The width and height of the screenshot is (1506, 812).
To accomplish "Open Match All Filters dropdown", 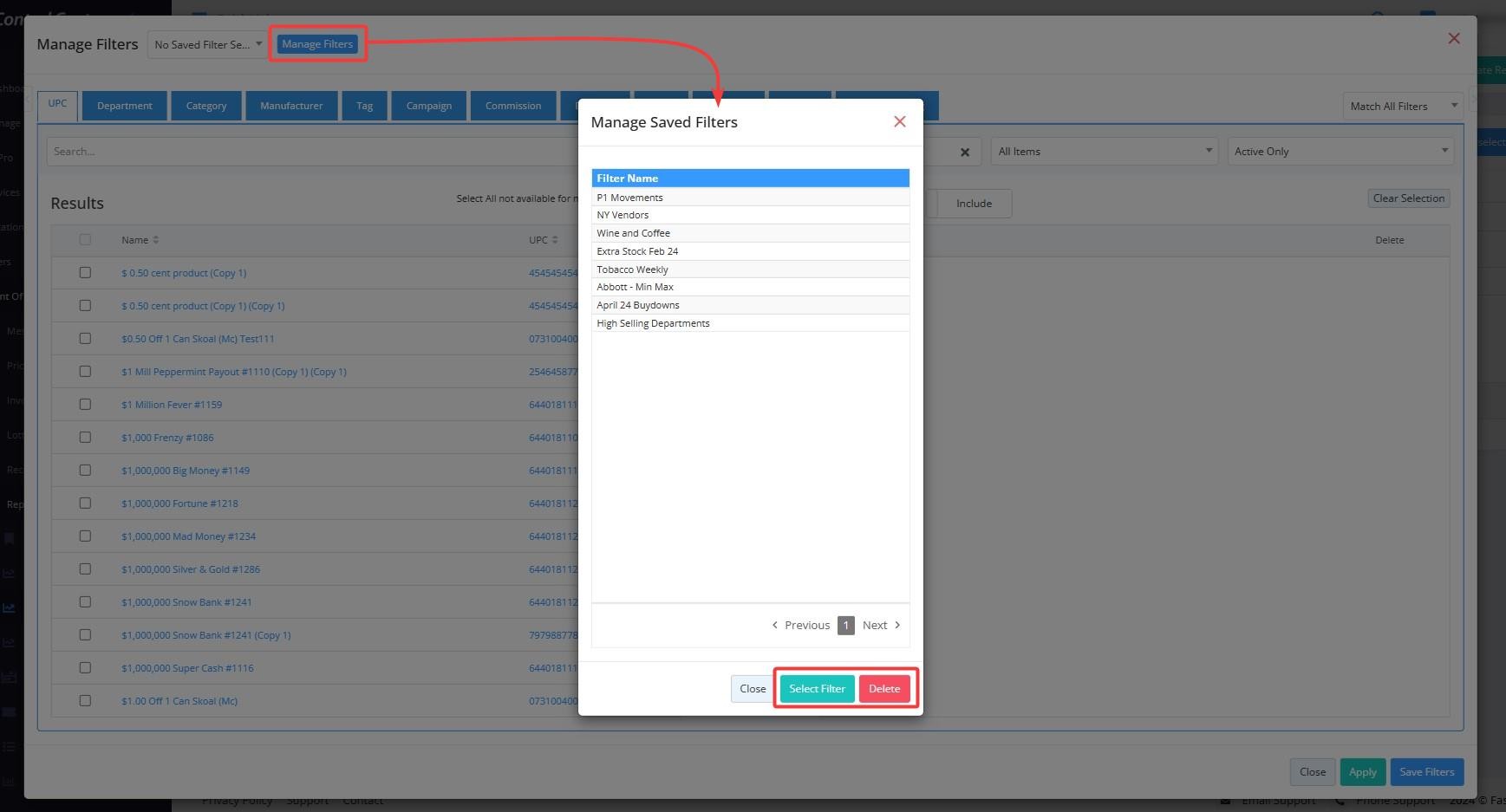I will pos(1403,106).
